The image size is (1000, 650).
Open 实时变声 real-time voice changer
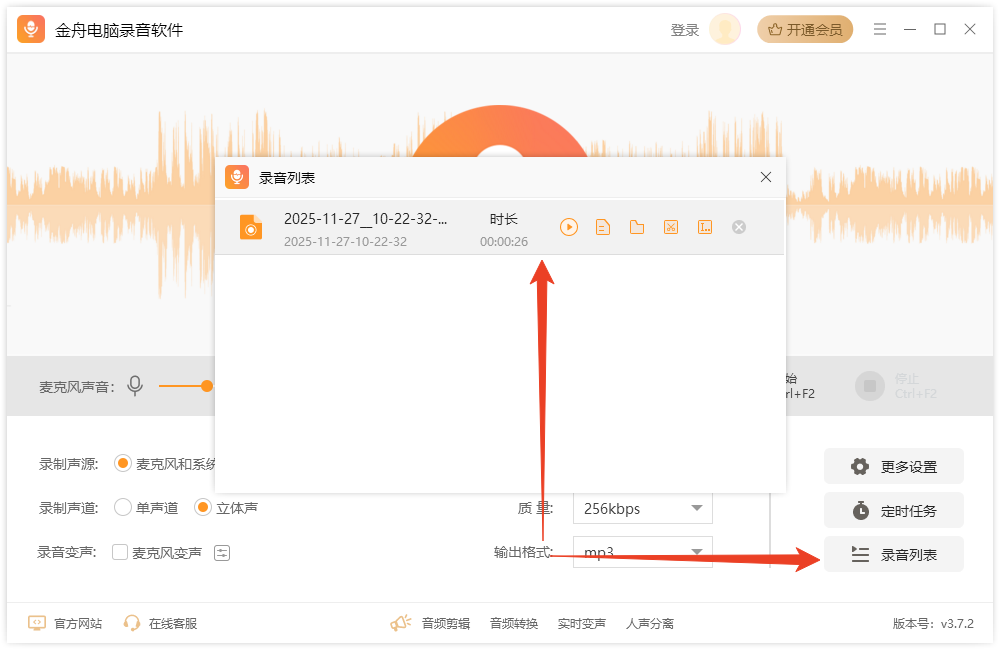click(582, 623)
